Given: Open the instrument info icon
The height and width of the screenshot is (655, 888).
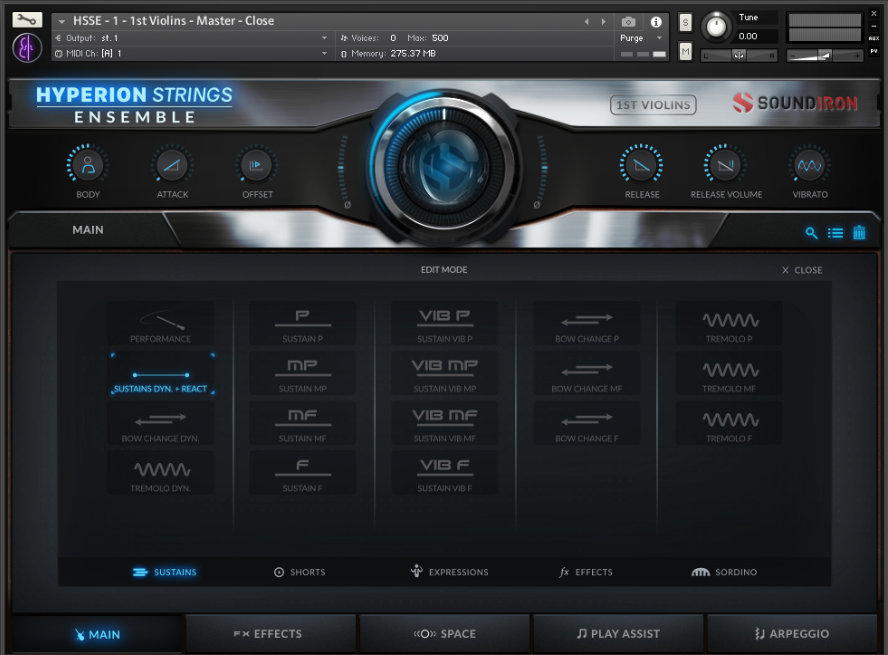Looking at the screenshot, I should pyautogui.click(x=656, y=21).
